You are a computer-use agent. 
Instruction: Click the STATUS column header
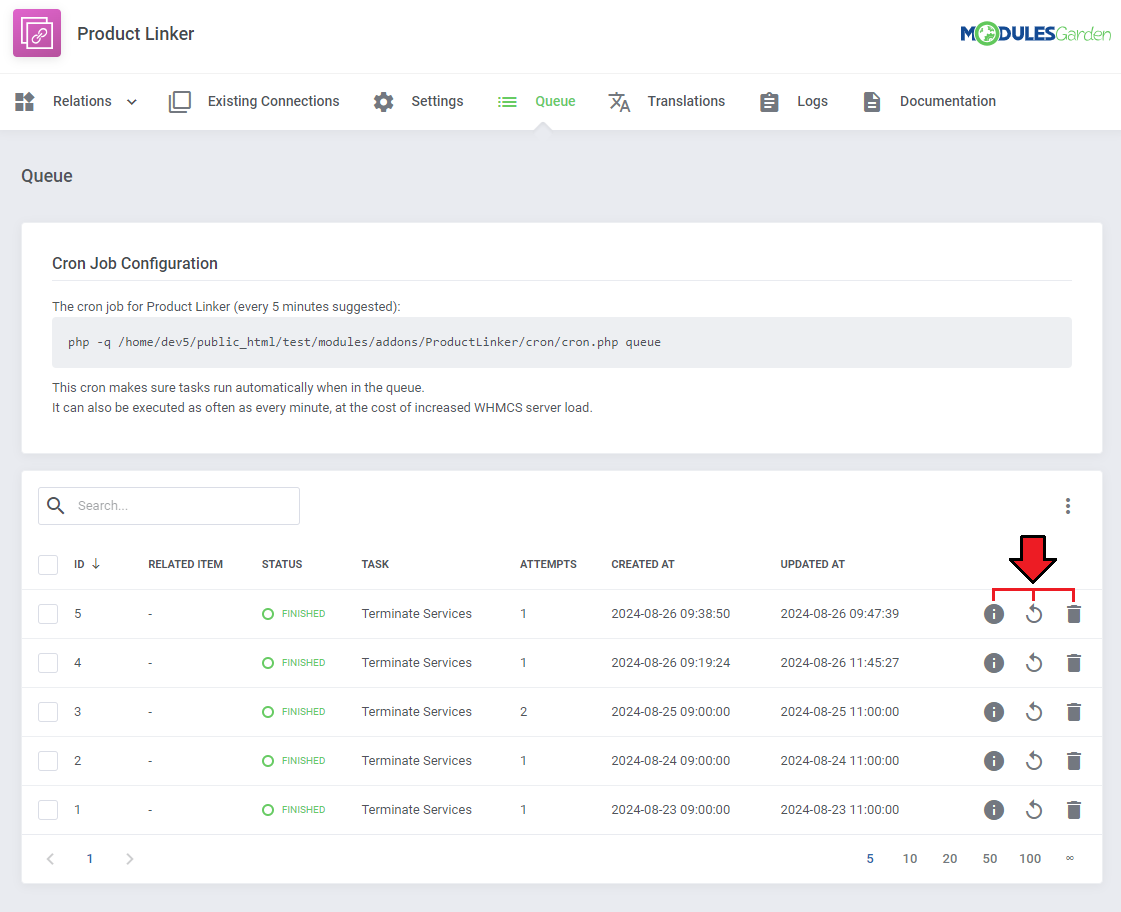[x=282, y=564]
